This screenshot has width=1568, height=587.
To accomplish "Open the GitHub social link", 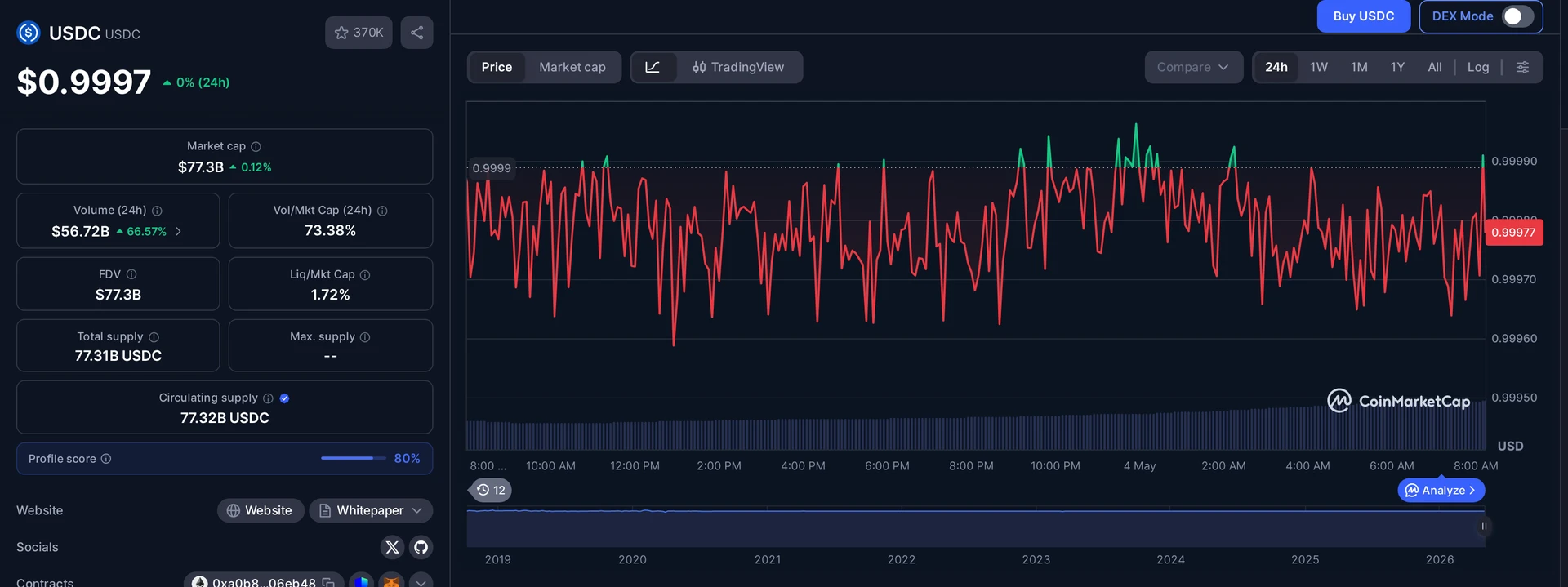I will 421,547.
